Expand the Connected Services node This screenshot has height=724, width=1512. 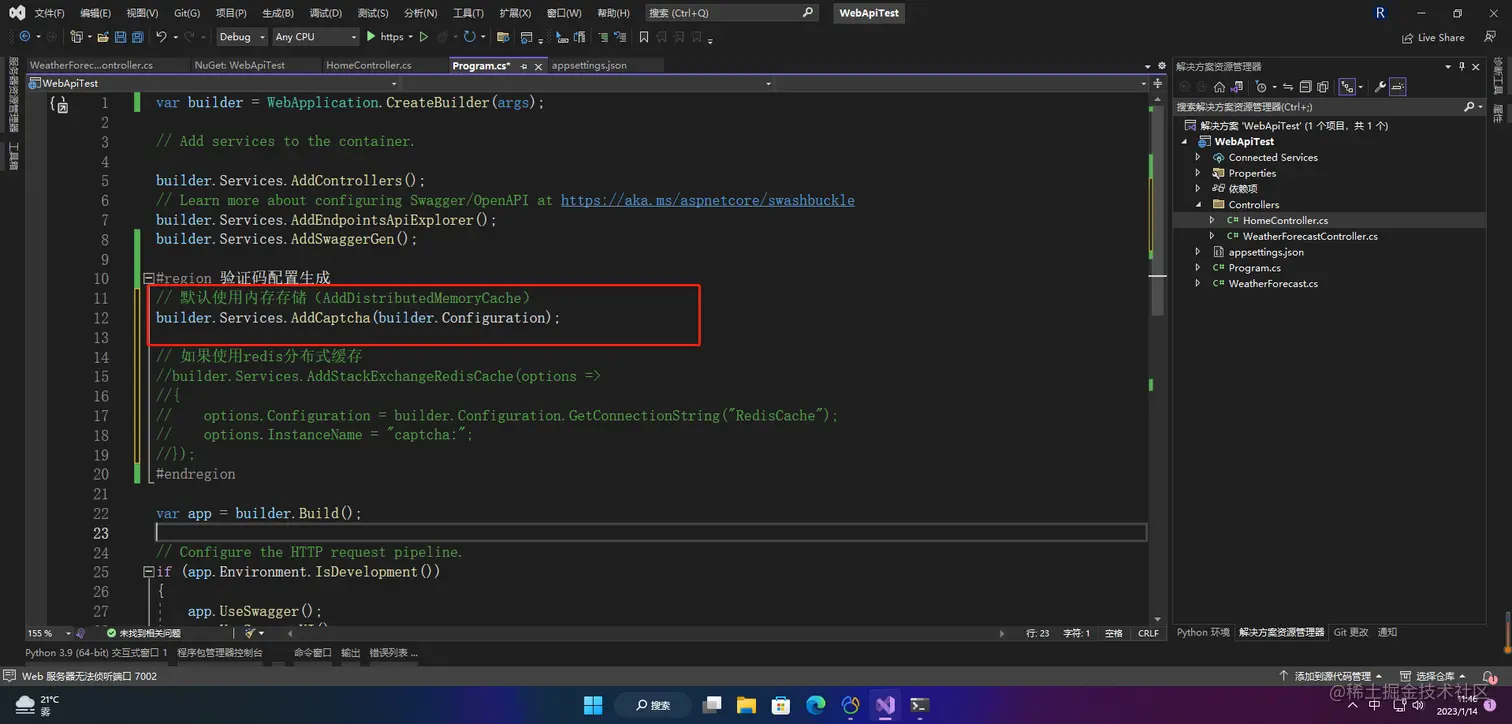click(x=1198, y=157)
